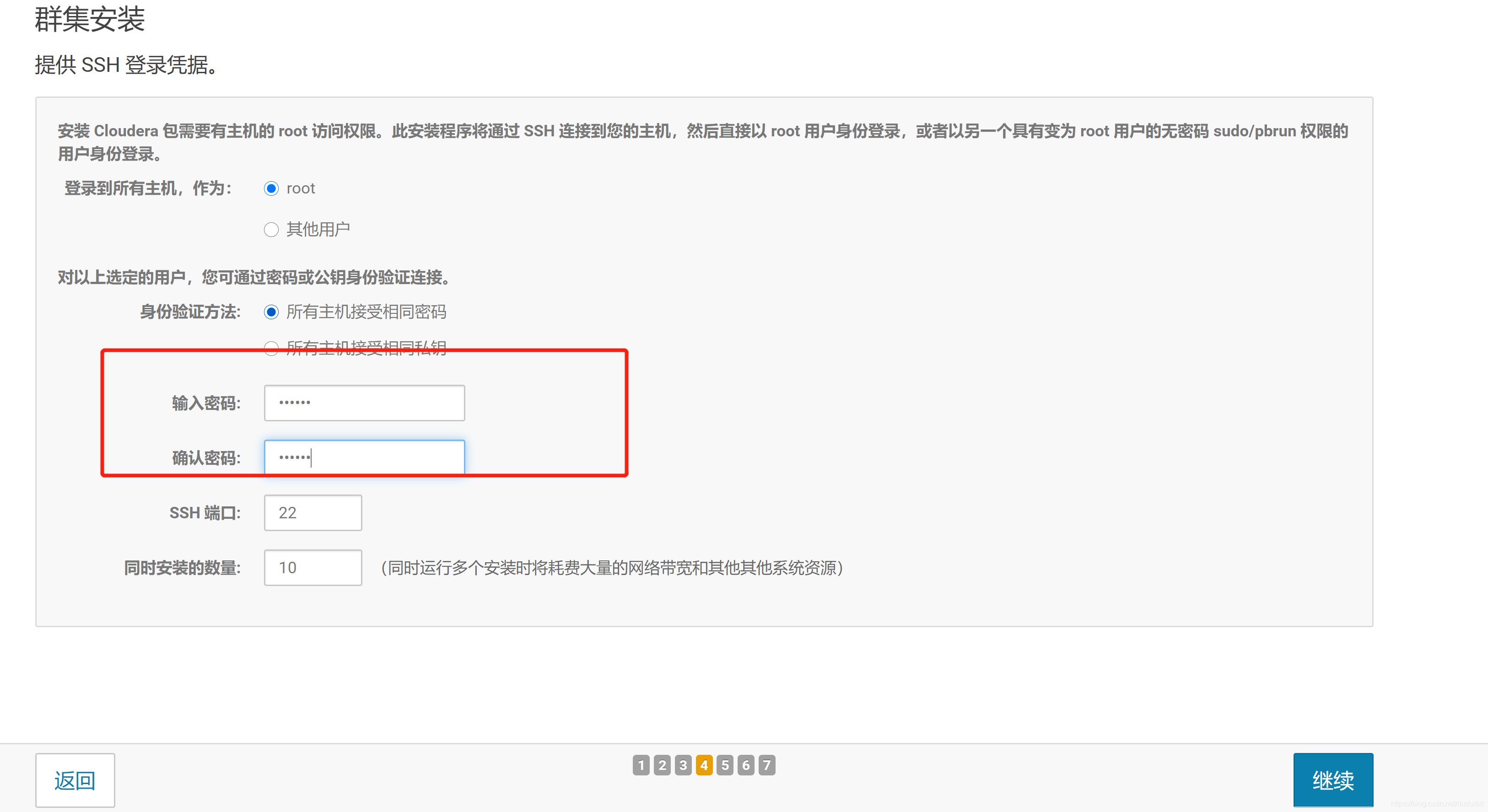Click the 所有主机接受相同密码 label text

pyautogui.click(x=366, y=312)
